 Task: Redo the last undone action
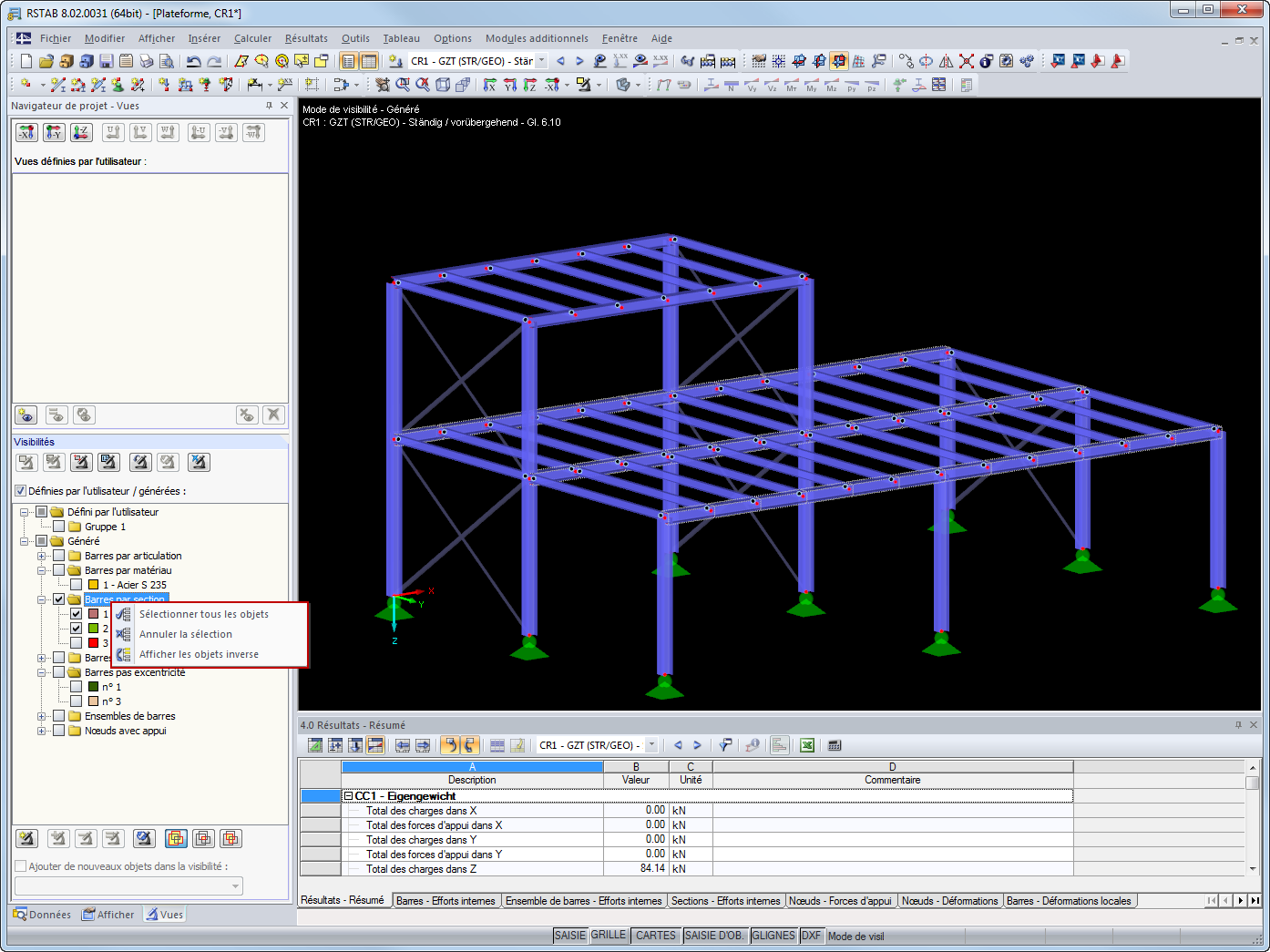(x=214, y=61)
